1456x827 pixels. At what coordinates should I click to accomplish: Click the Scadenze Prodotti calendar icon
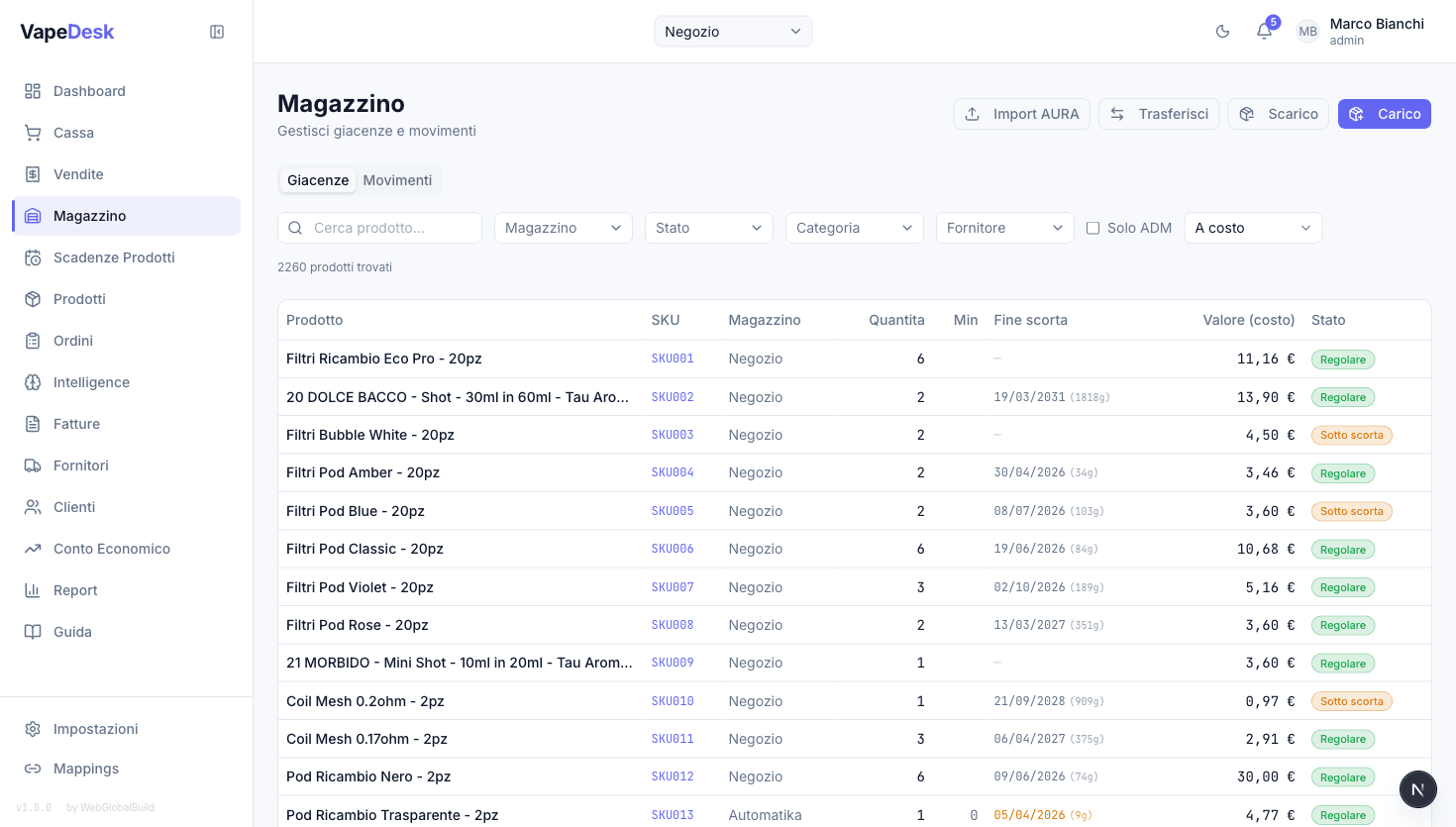(x=33, y=258)
